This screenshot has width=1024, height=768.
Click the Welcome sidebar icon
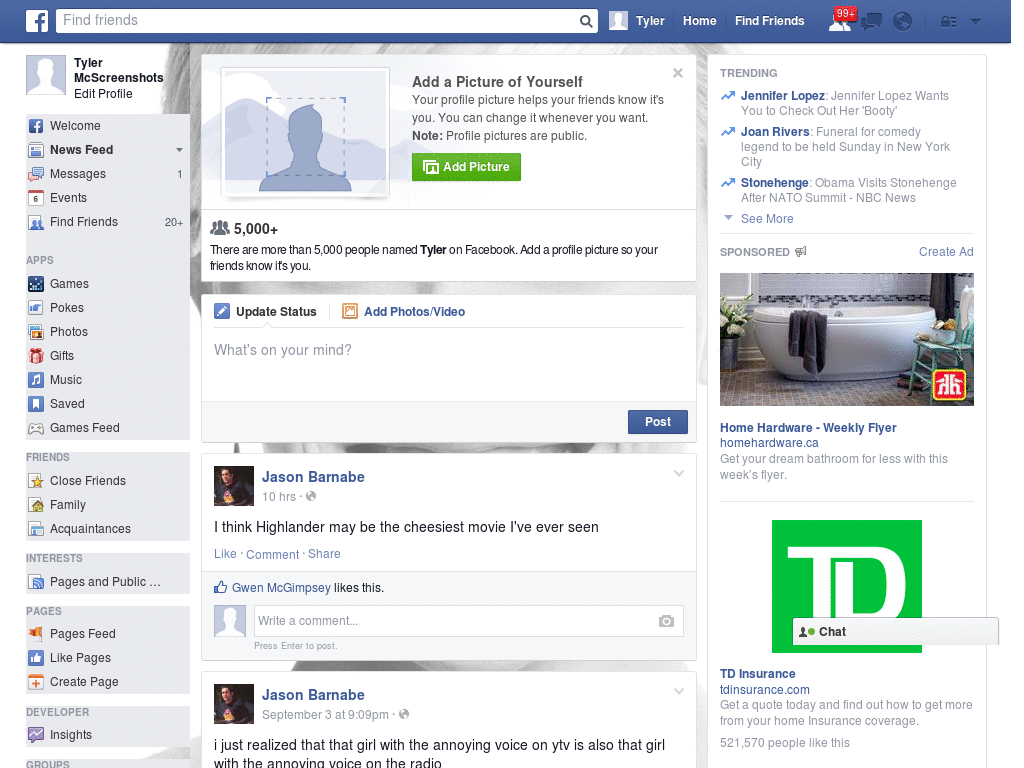pos(36,126)
